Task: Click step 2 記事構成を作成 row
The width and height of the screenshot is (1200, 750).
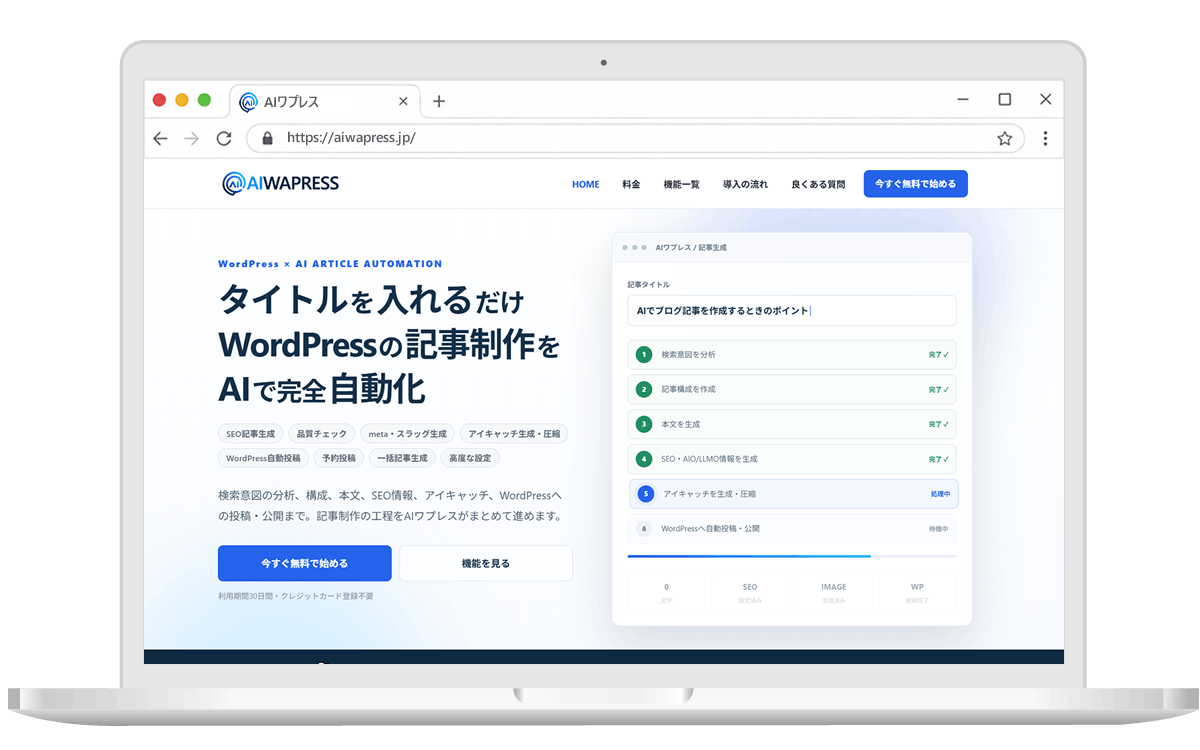Action: click(x=792, y=389)
